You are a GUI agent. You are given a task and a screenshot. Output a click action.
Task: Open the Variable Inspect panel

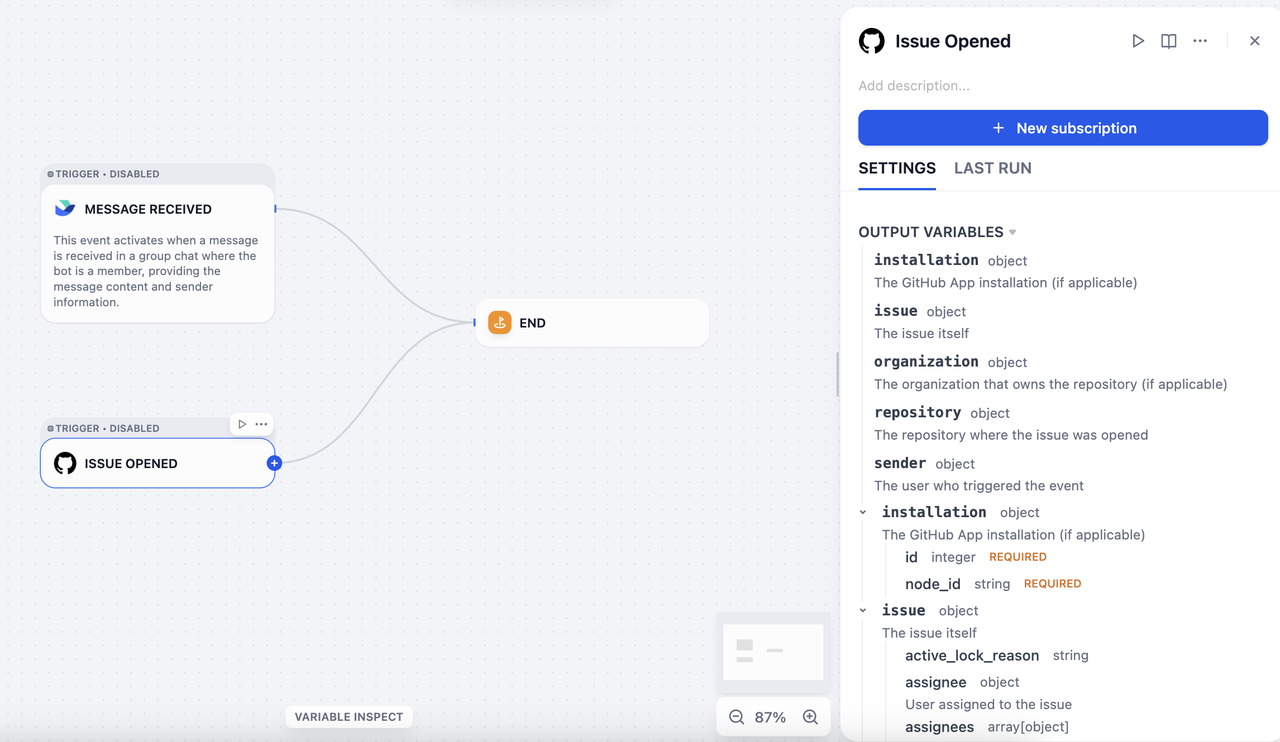click(x=349, y=717)
